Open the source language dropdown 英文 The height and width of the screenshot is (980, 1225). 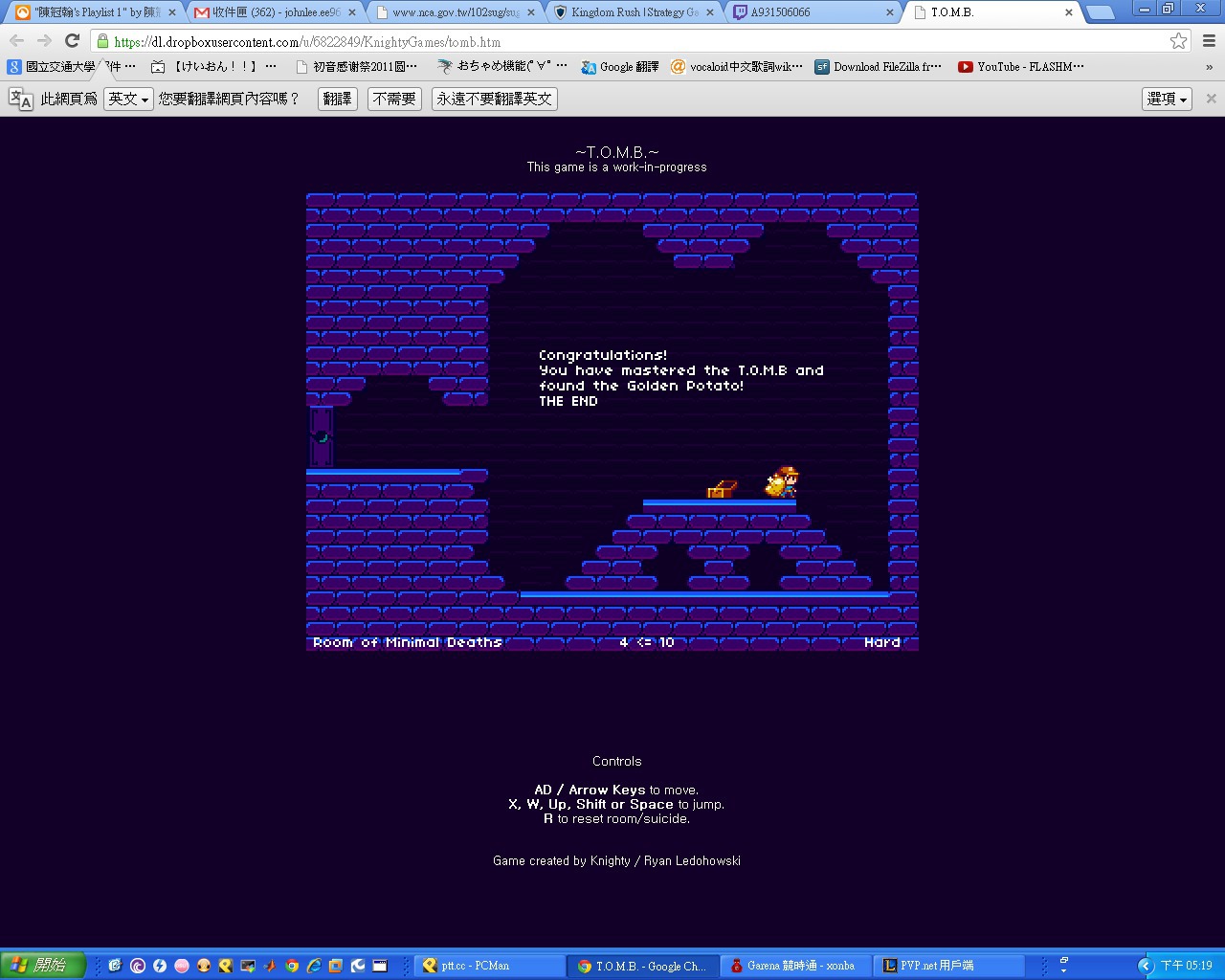[128, 99]
